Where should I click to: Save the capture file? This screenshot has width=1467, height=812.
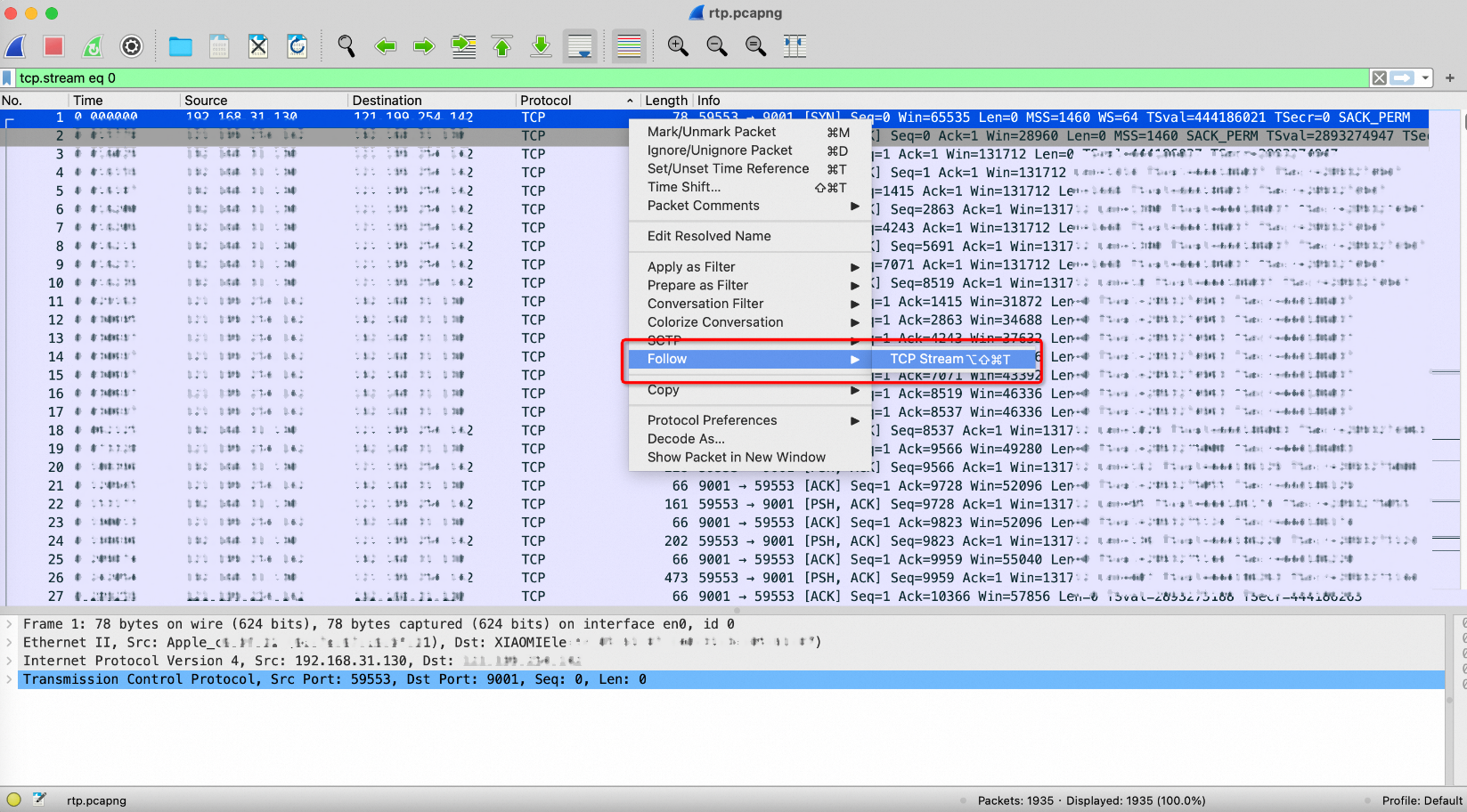click(x=219, y=46)
